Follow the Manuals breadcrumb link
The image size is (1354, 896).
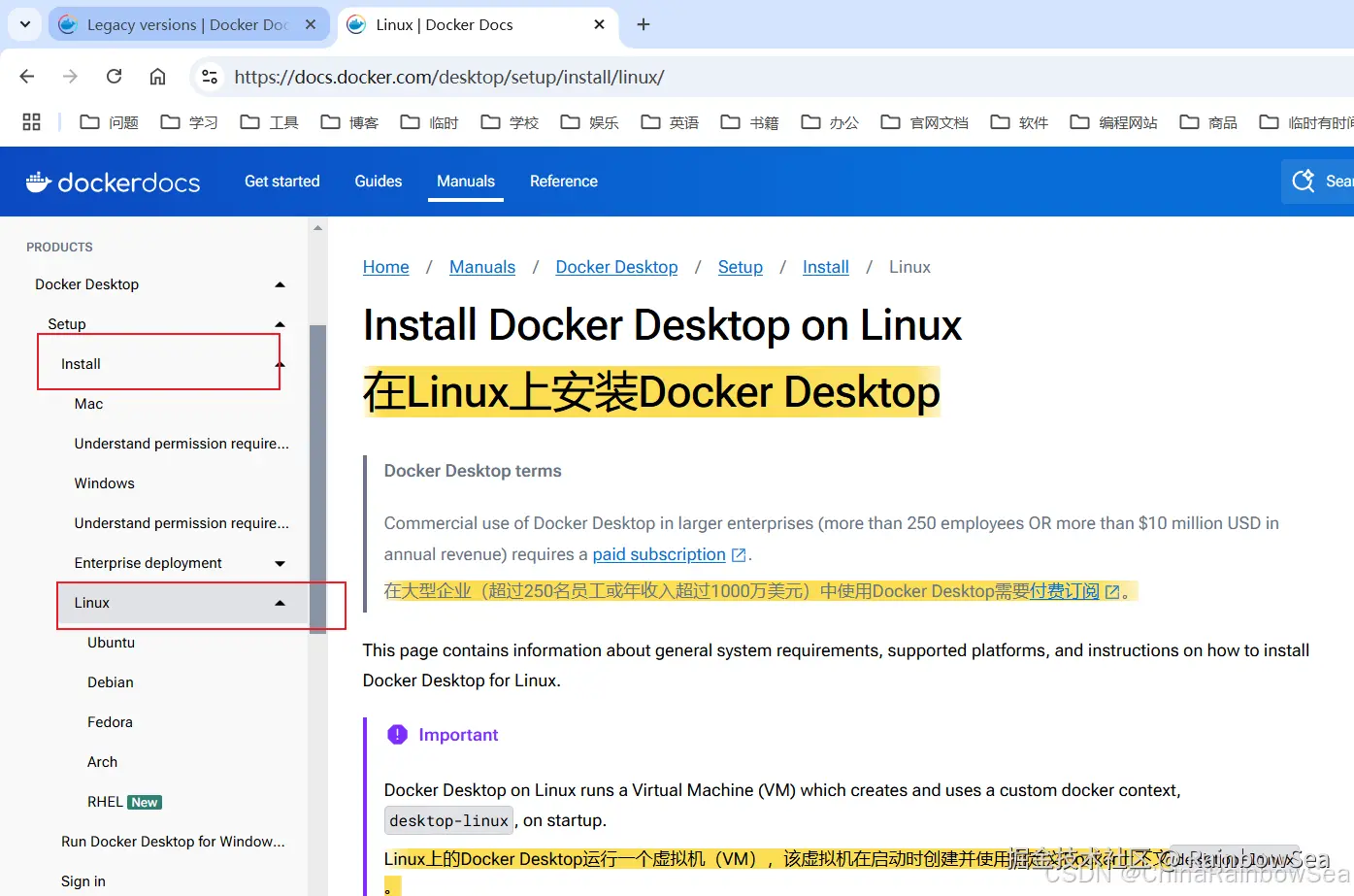click(x=482, y=267)
